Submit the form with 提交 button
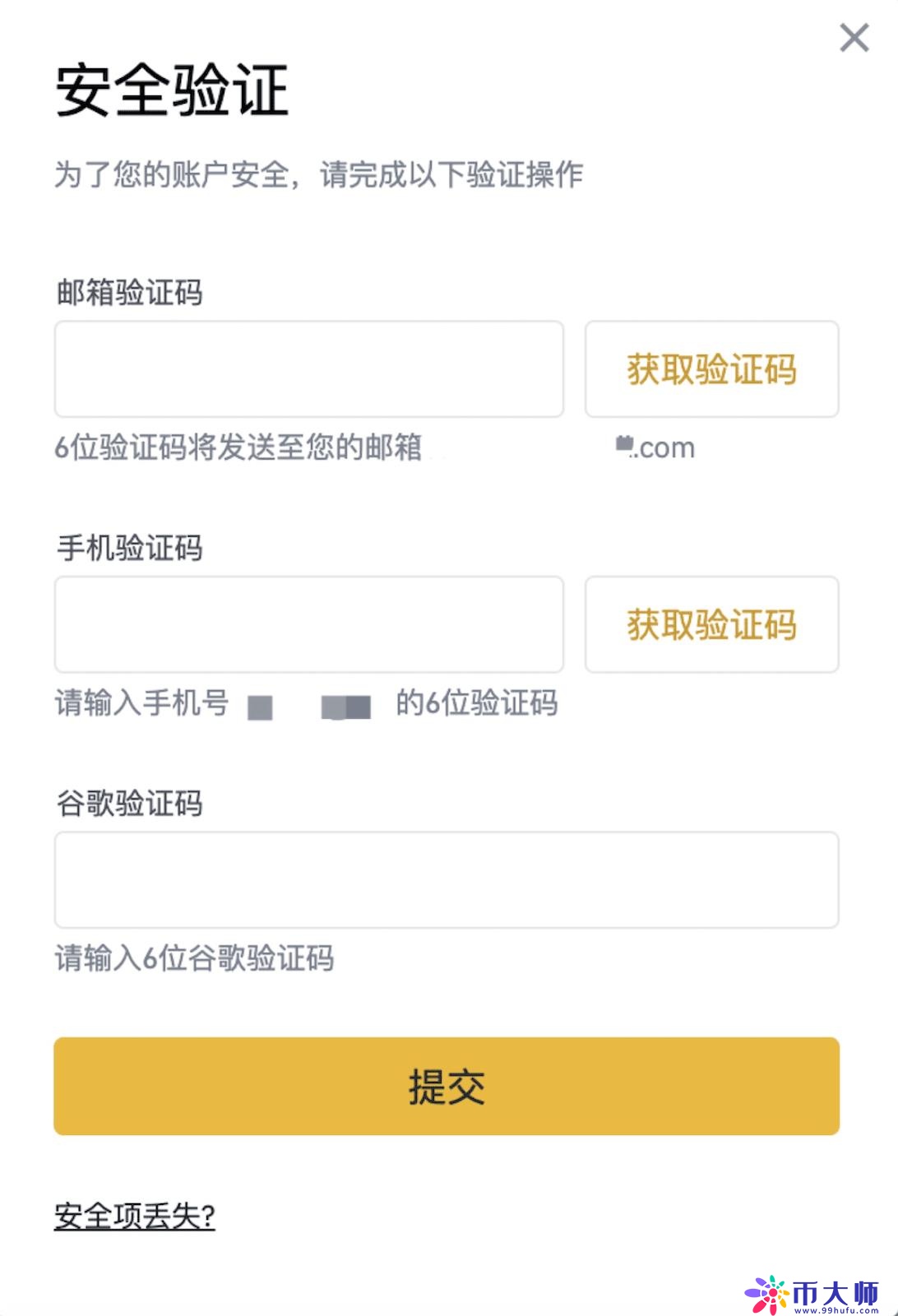Image resolution: width=898 pixels, height=1316 pixels. point(446,1087)
